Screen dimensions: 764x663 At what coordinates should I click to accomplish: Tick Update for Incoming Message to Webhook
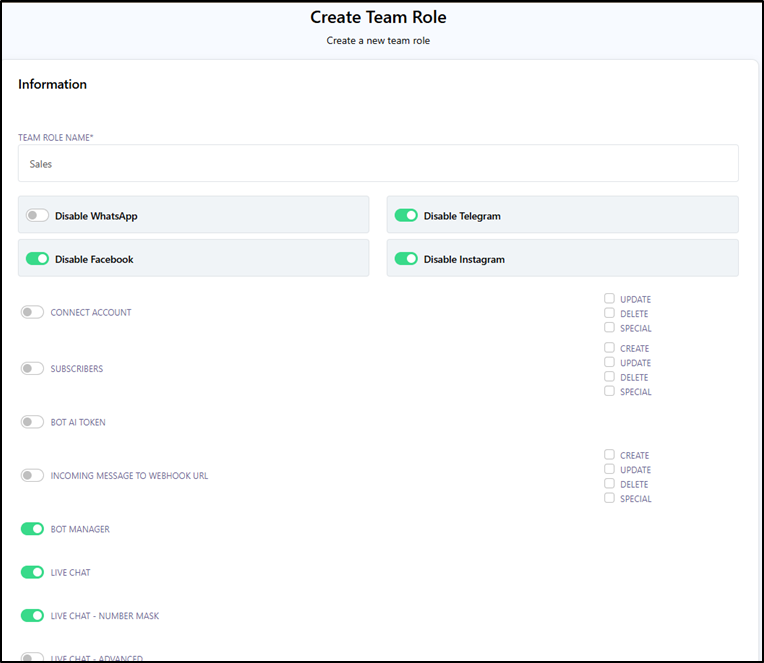coord(609,469)
